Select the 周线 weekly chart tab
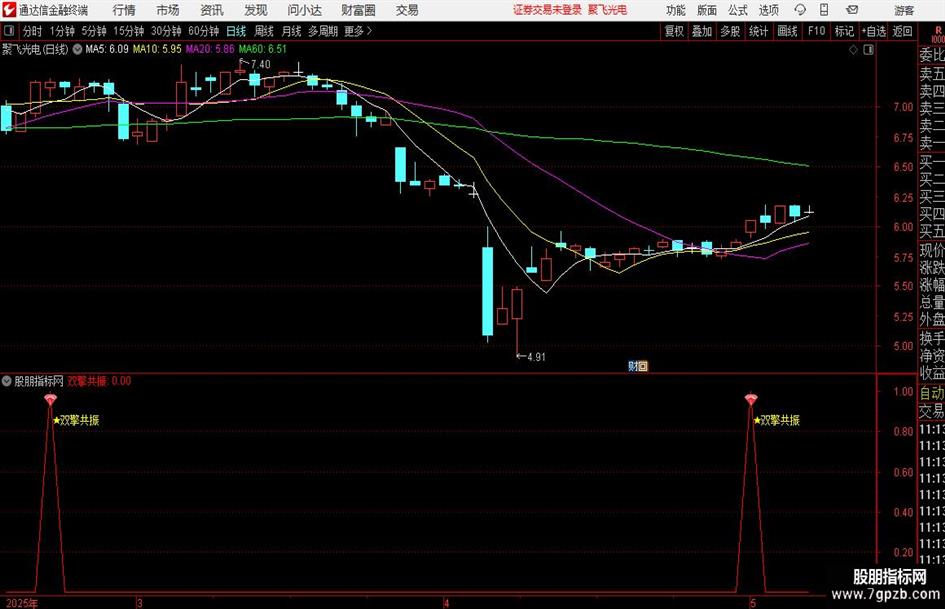 point(264,31)
